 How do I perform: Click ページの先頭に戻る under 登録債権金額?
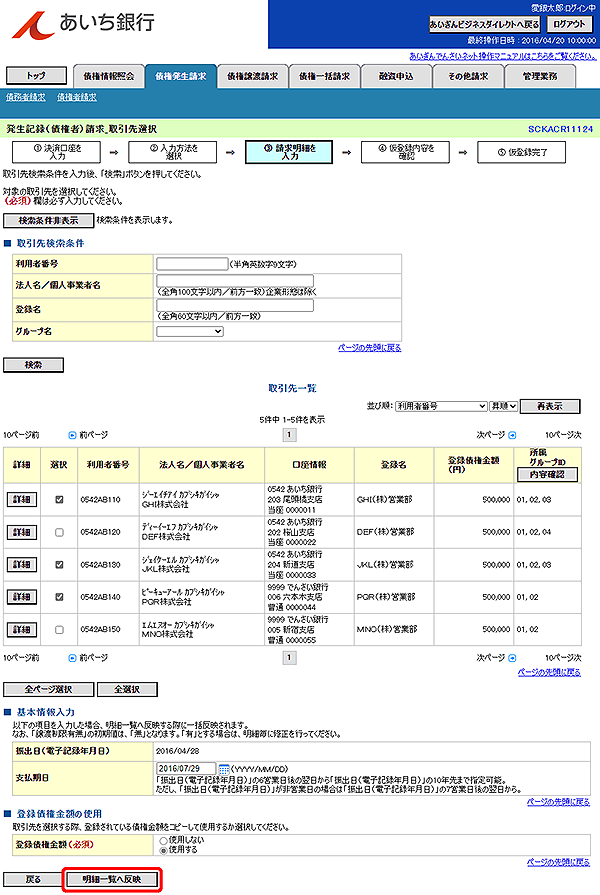coord(558,862)
